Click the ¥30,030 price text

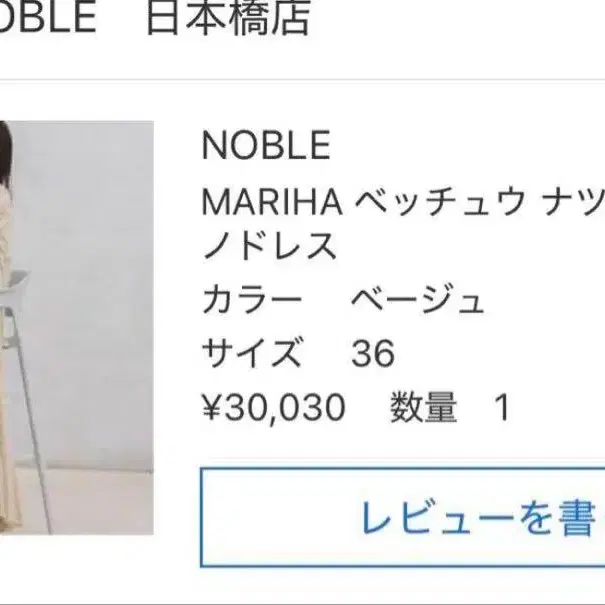(274, 407)
